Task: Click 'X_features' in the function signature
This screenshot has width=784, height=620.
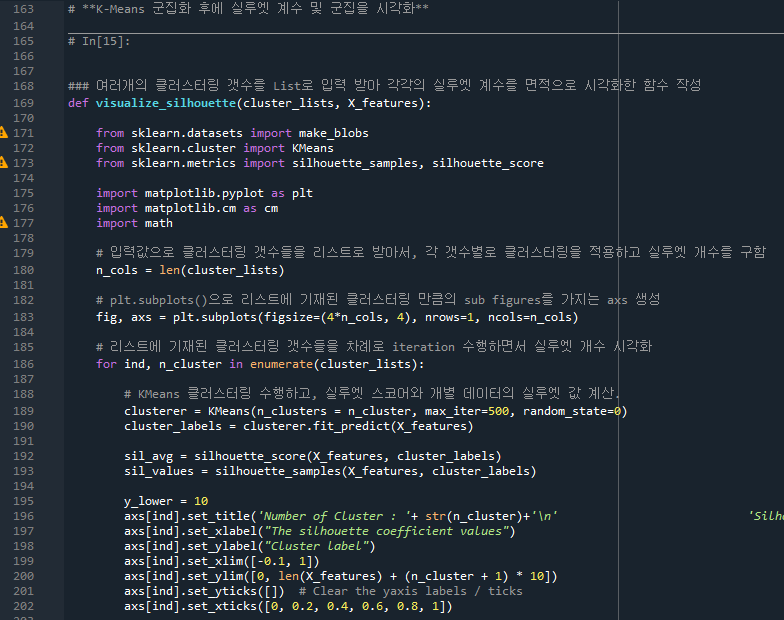Action: (382, 103)
